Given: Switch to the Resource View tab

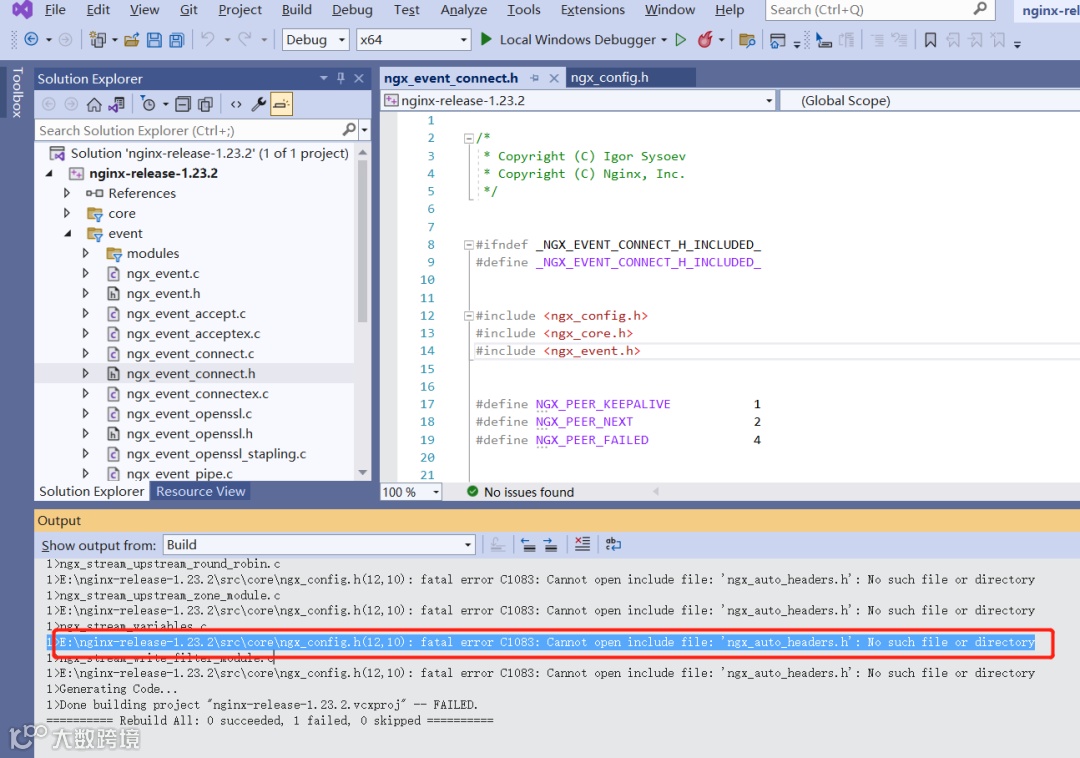Looking at the screenshot, I should (200, 491).
